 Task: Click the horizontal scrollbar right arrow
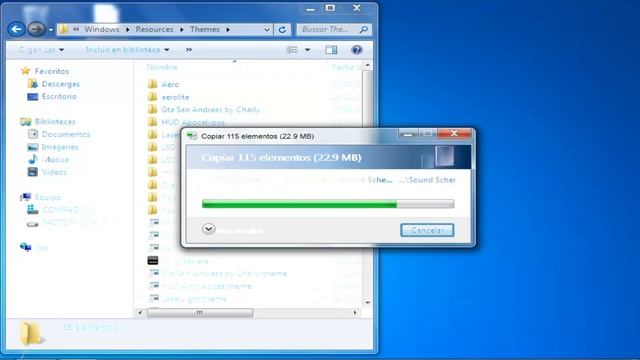coord(355,313)
